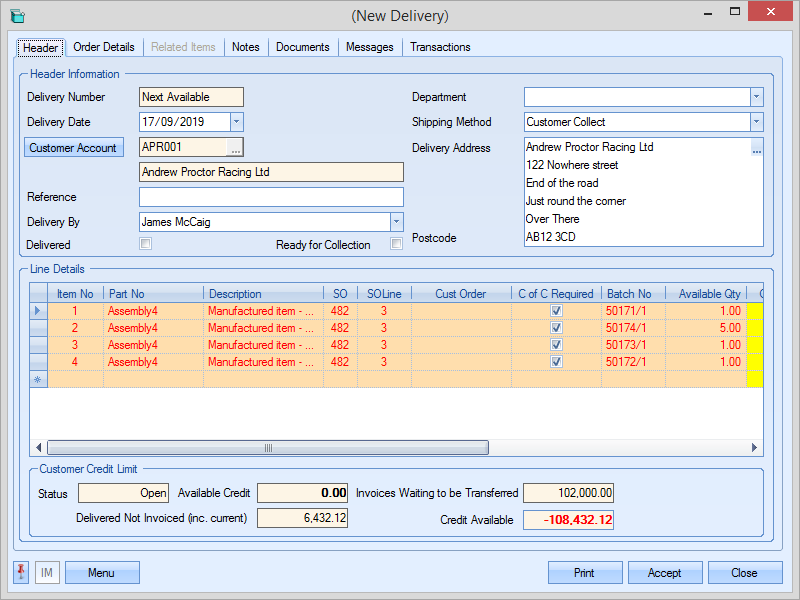This screenshot has width=800, height=600.
Task: Click the line details horizontal scrollbar thumb
Action: [x=268, y=448]
